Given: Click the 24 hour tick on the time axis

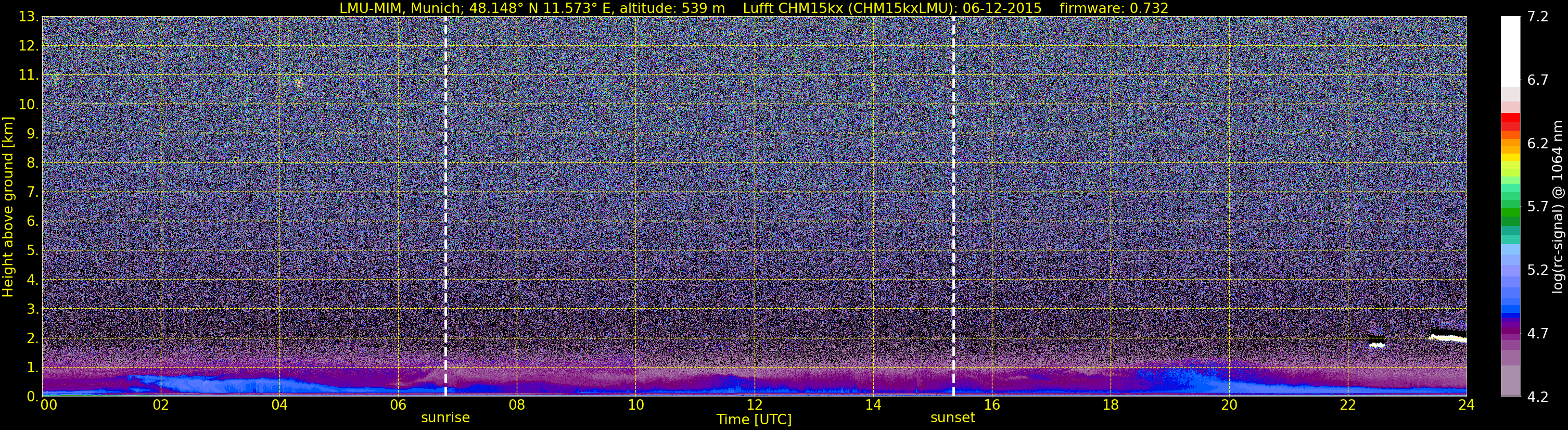Looking at the screenshot, I should coord(1467,406).
